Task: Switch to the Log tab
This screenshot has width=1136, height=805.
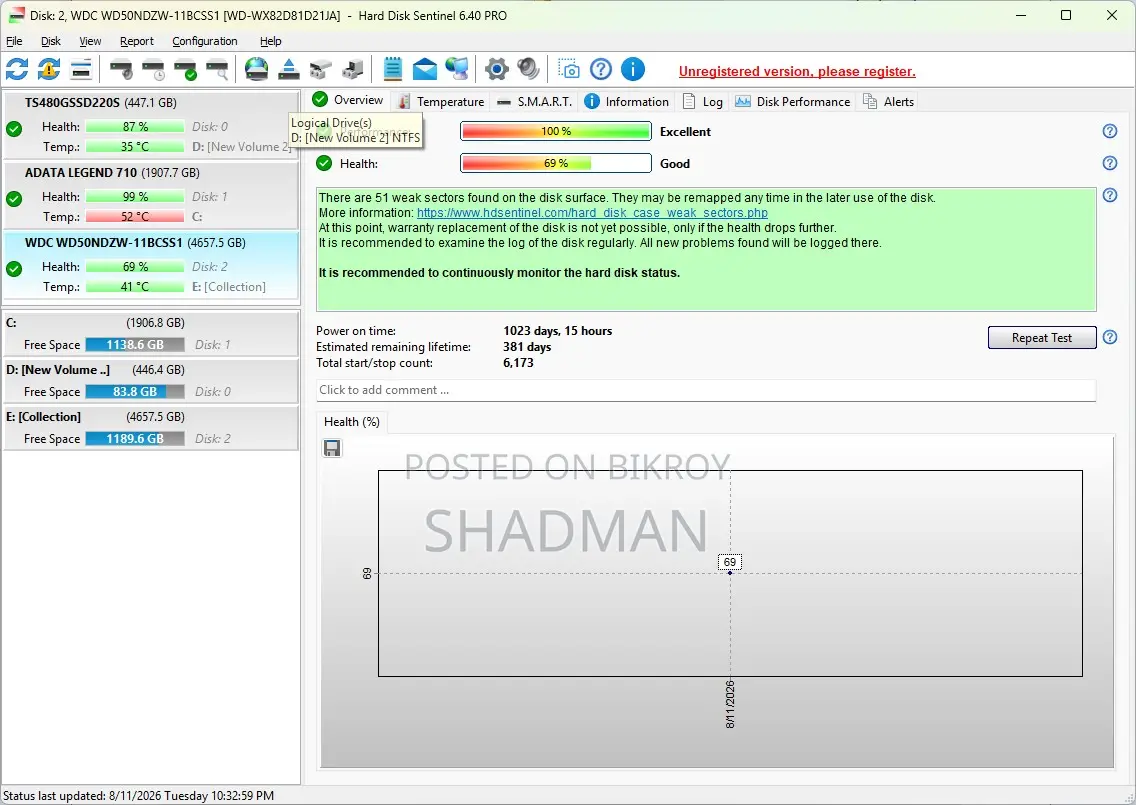Action: point(703,101)
